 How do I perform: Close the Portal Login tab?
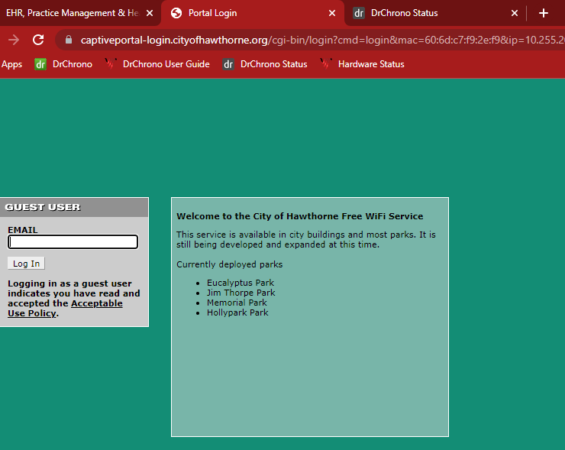332,13
